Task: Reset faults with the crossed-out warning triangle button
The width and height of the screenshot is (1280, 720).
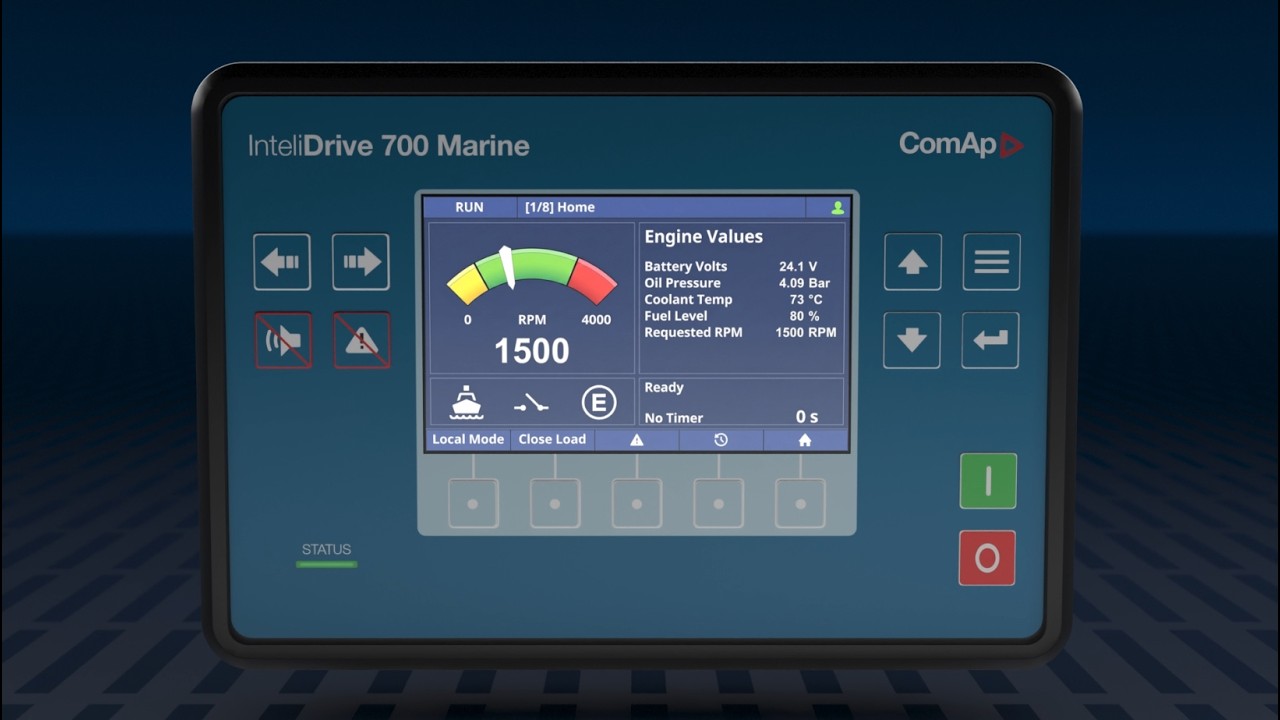Action: pyautogui.click(x=361, y=340)
